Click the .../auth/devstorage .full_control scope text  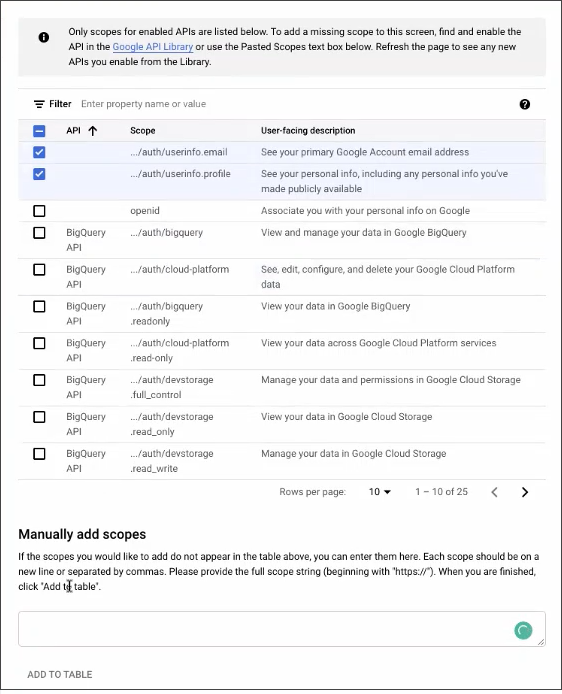(x=172, y=387)
